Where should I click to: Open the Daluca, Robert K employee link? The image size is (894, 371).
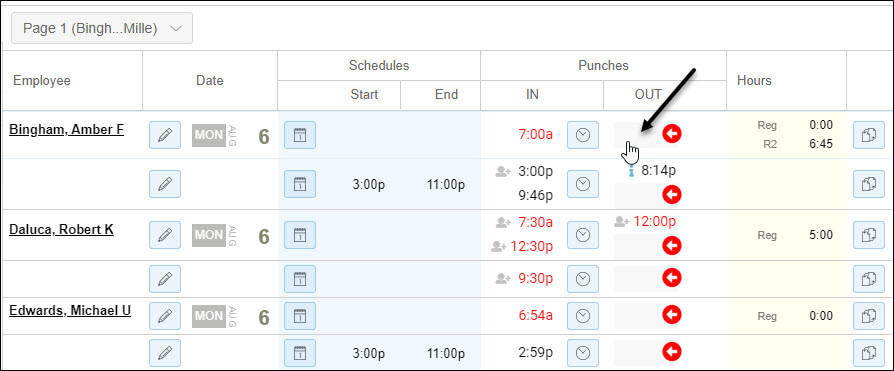61,229
